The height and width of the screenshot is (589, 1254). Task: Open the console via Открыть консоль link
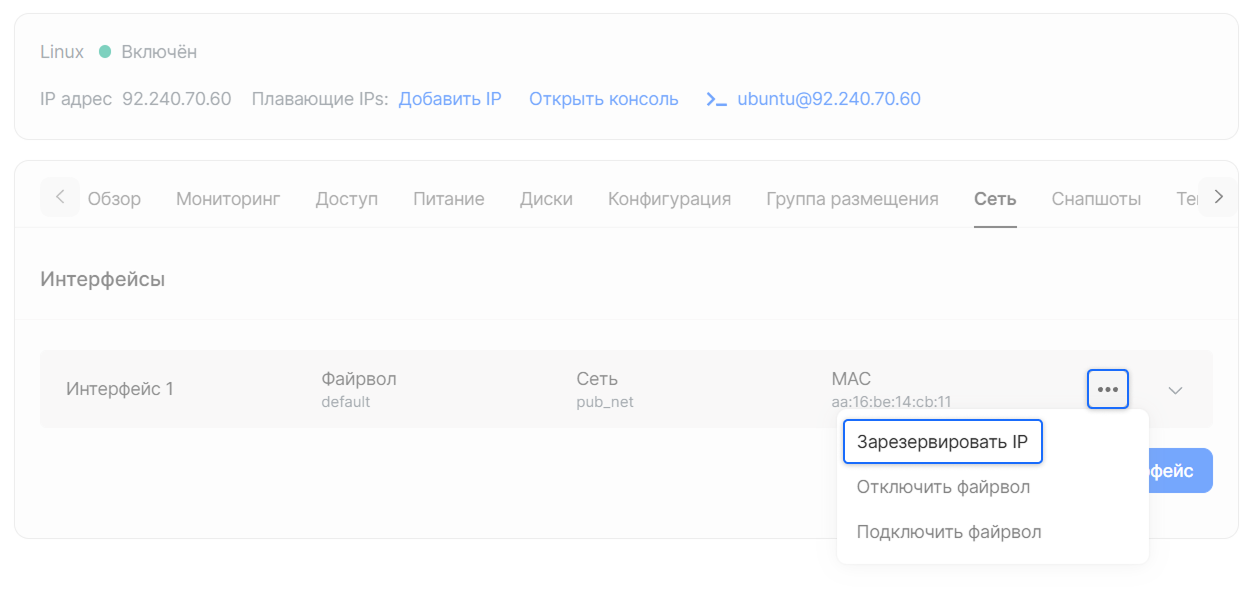tap(604, 99)
